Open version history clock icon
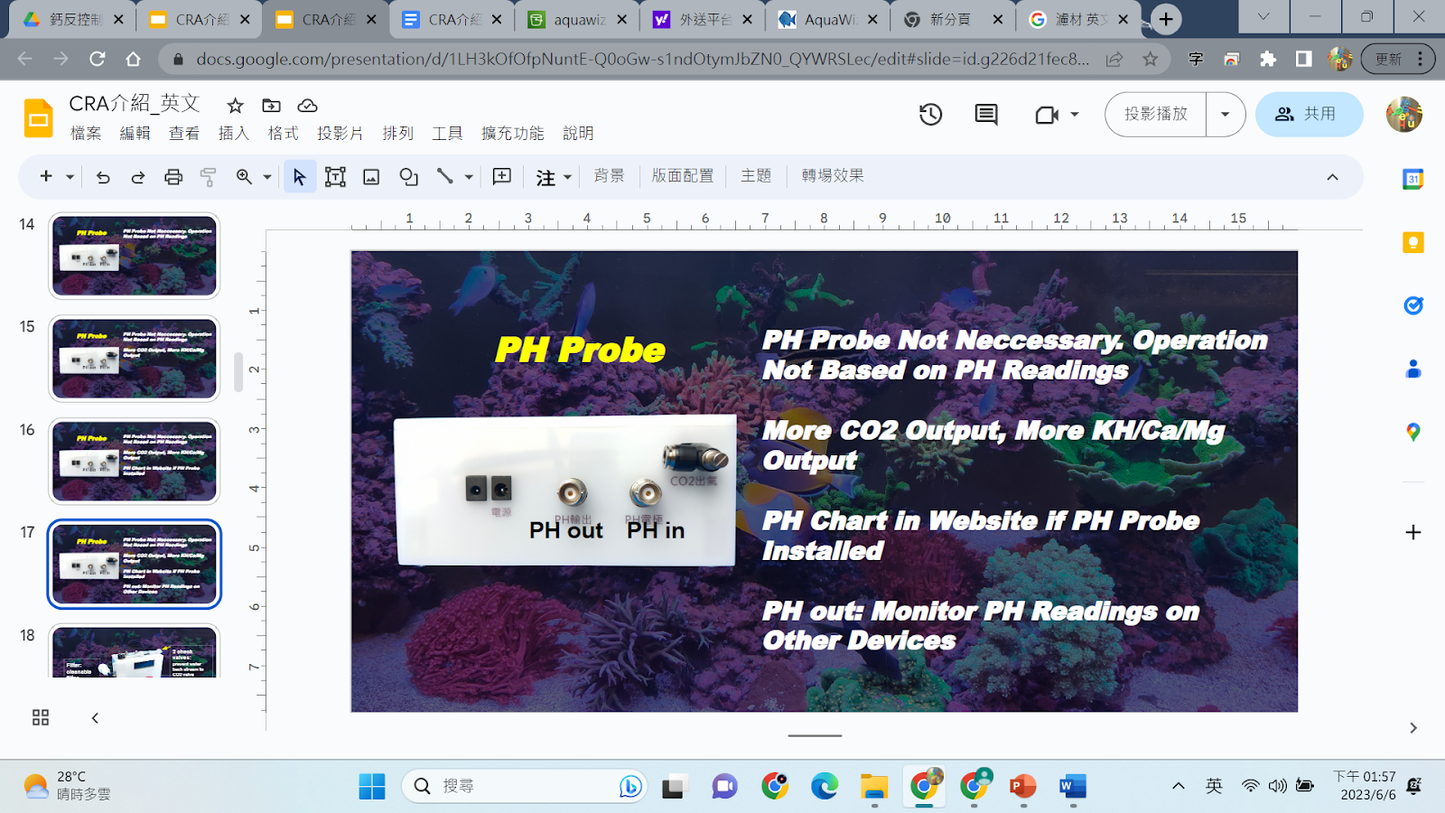Viewport: 1445px width, 813px height. pyautogui.click(x=930, y=115)
